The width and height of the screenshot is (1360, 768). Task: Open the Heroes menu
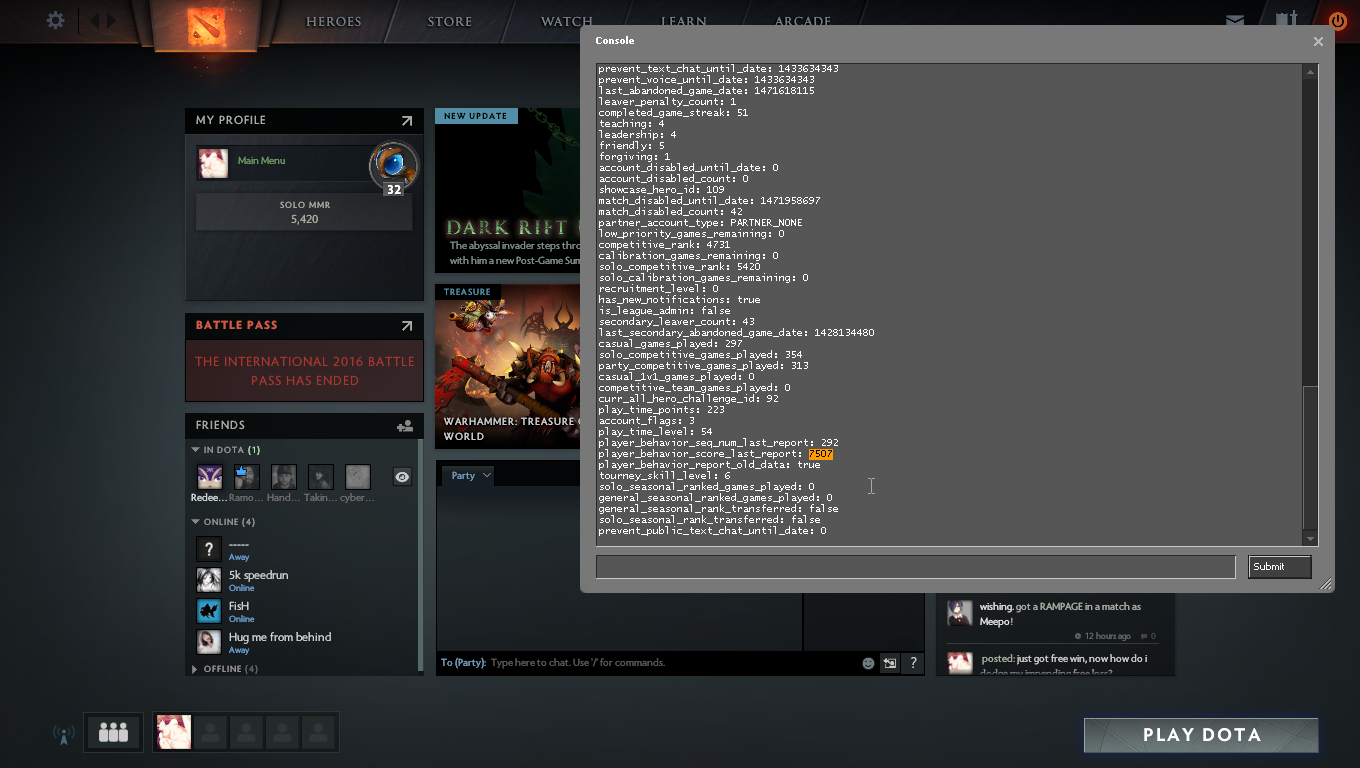click(334, 21)
